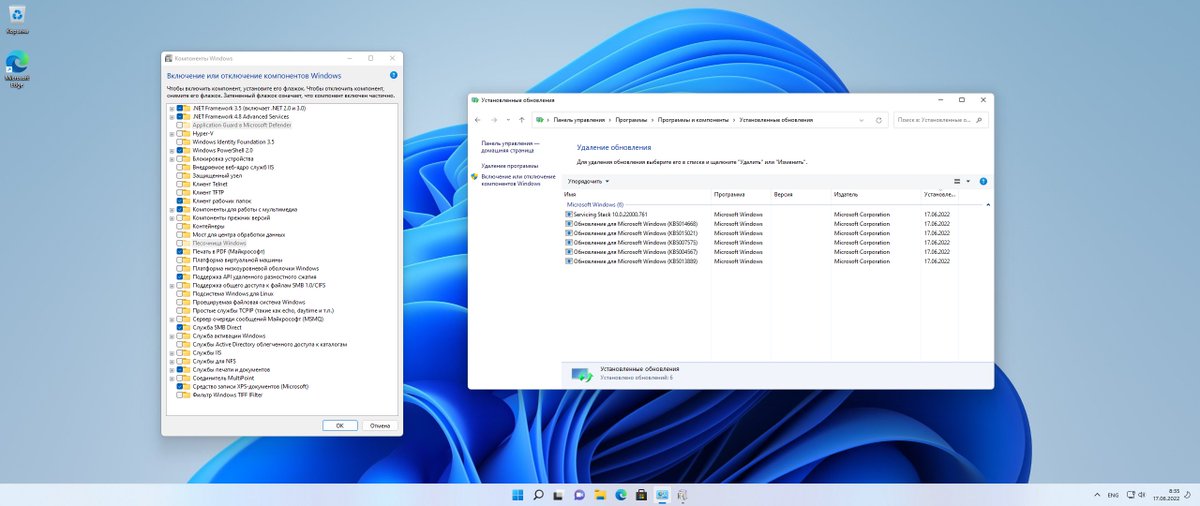Screen dimensions: 1200x506
Task: Enable Клиент TFTP checkbox
Action: point(181,192)
